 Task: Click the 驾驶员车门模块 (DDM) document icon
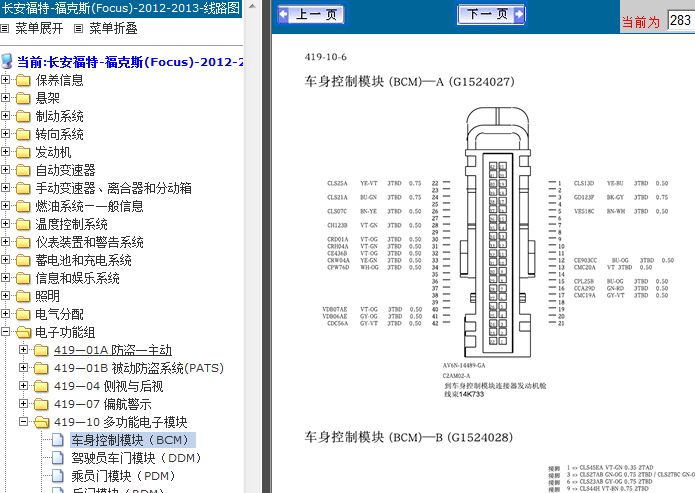[x=58, y=458]
